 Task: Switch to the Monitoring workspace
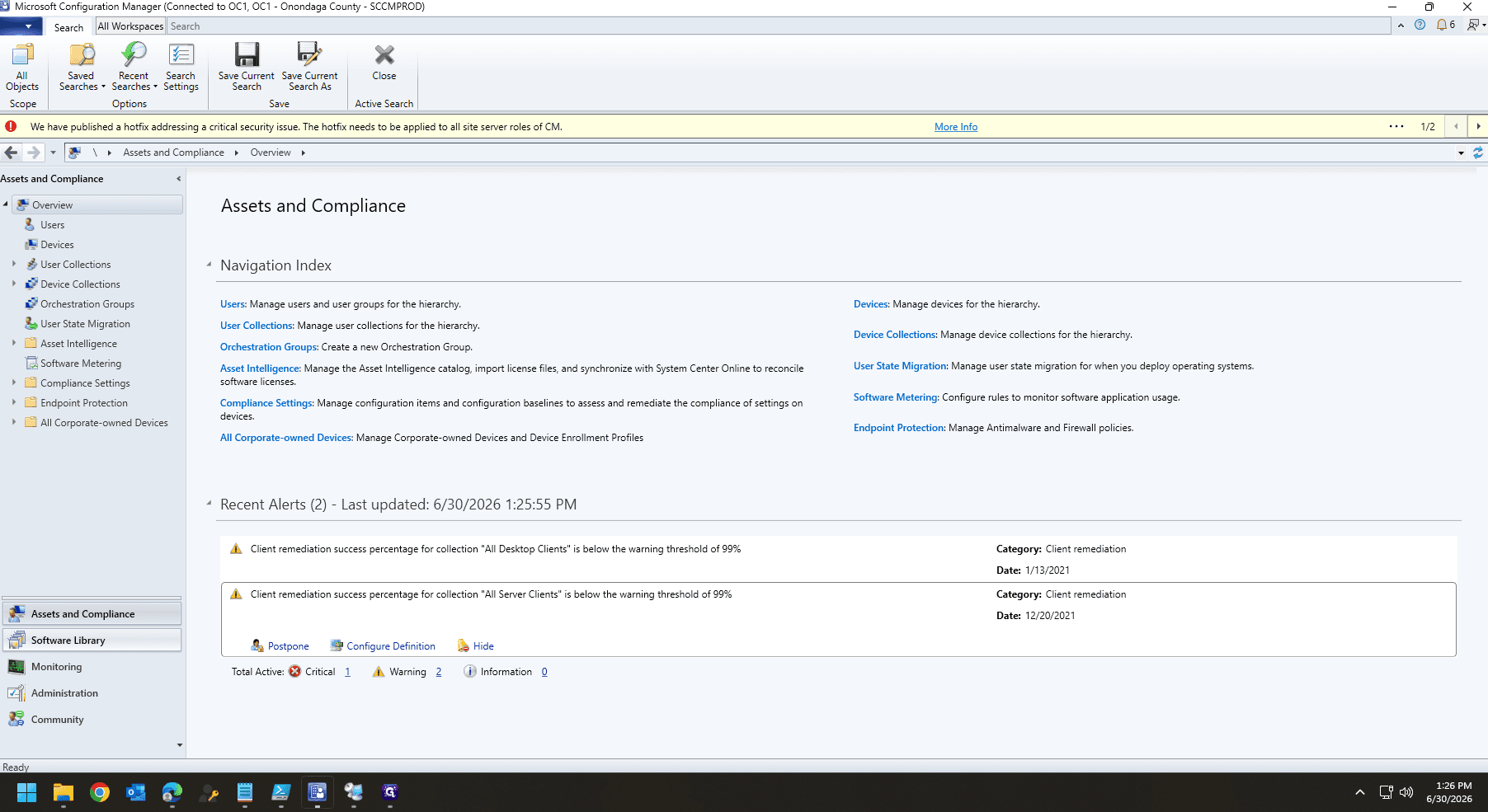tap(92, 667)
